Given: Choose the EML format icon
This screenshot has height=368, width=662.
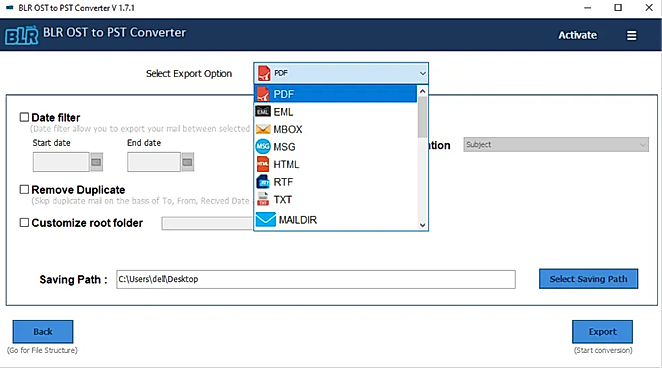Looking at the screenshot, I should pos(263,111).
